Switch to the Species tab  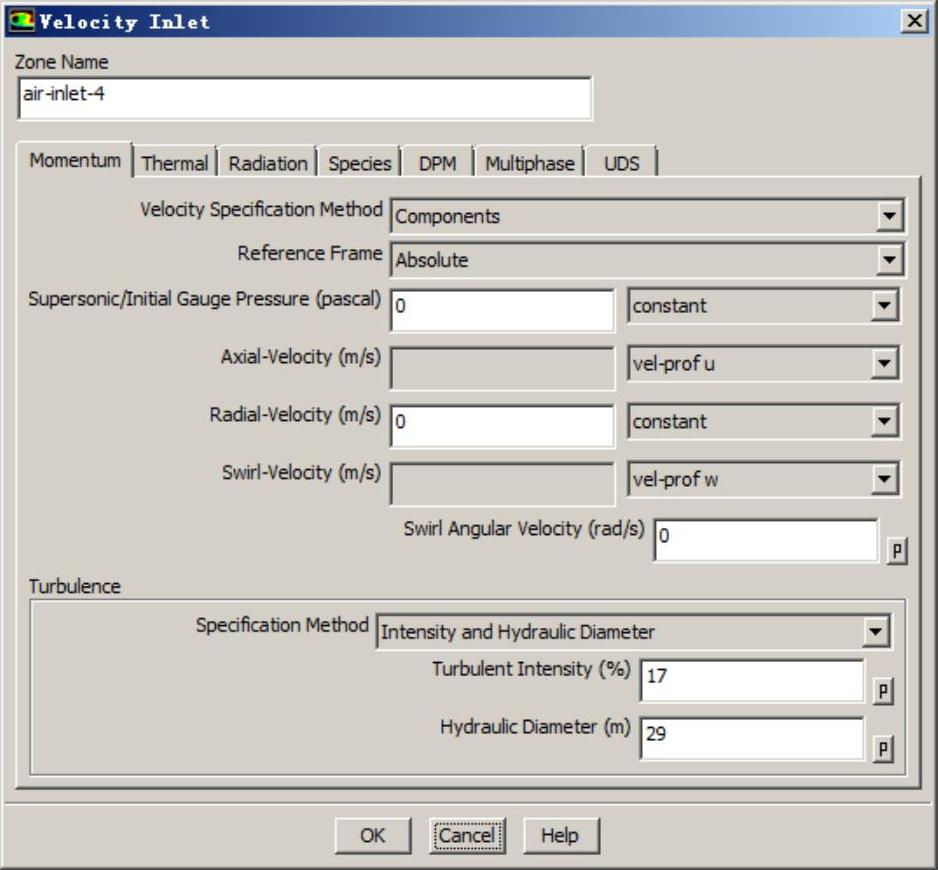pos(360,163)
